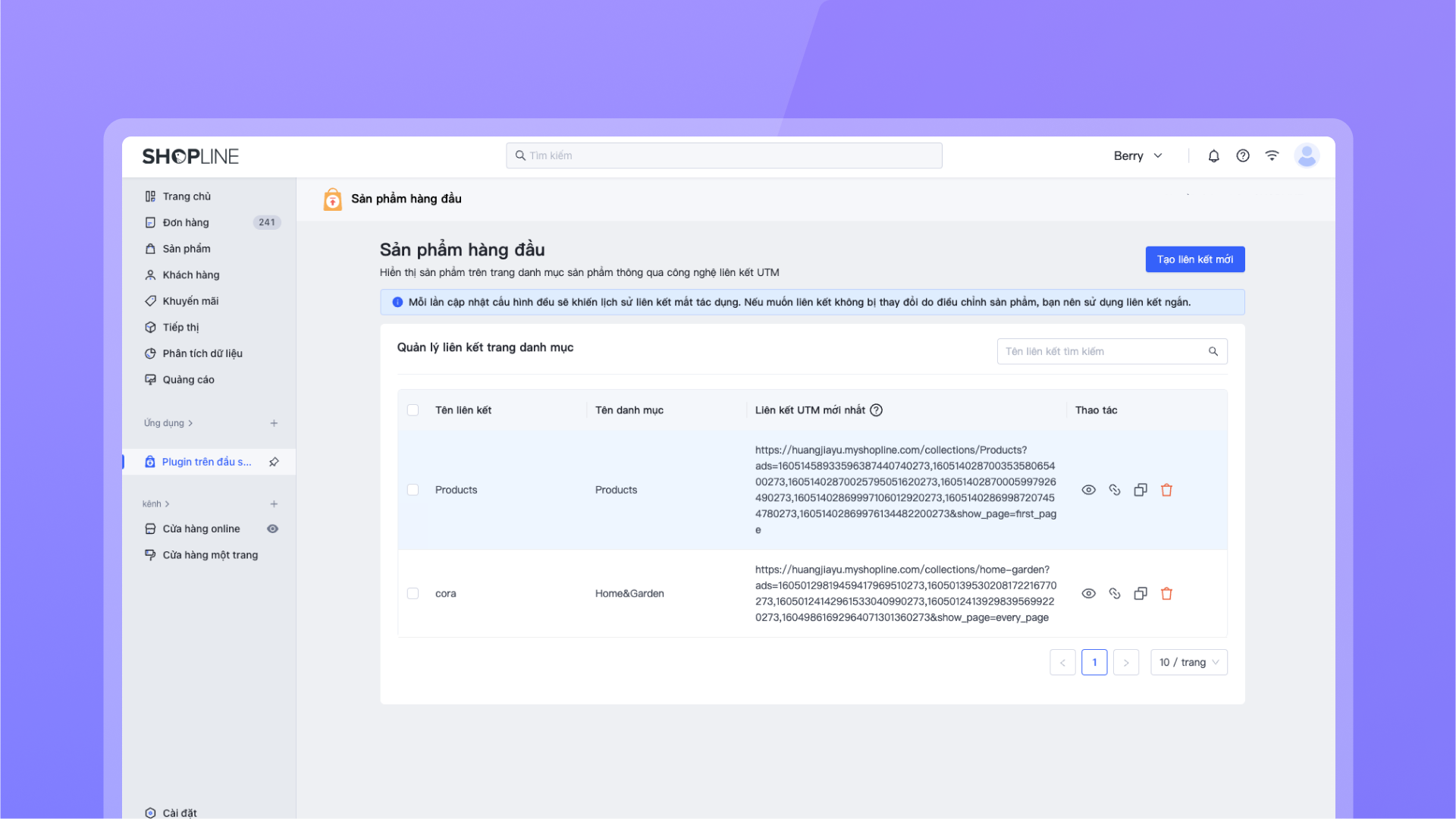Click page 1 pagination button
Viewport: 1456px width, 819px height.
pyautogui.click(x=1094, y=663)
